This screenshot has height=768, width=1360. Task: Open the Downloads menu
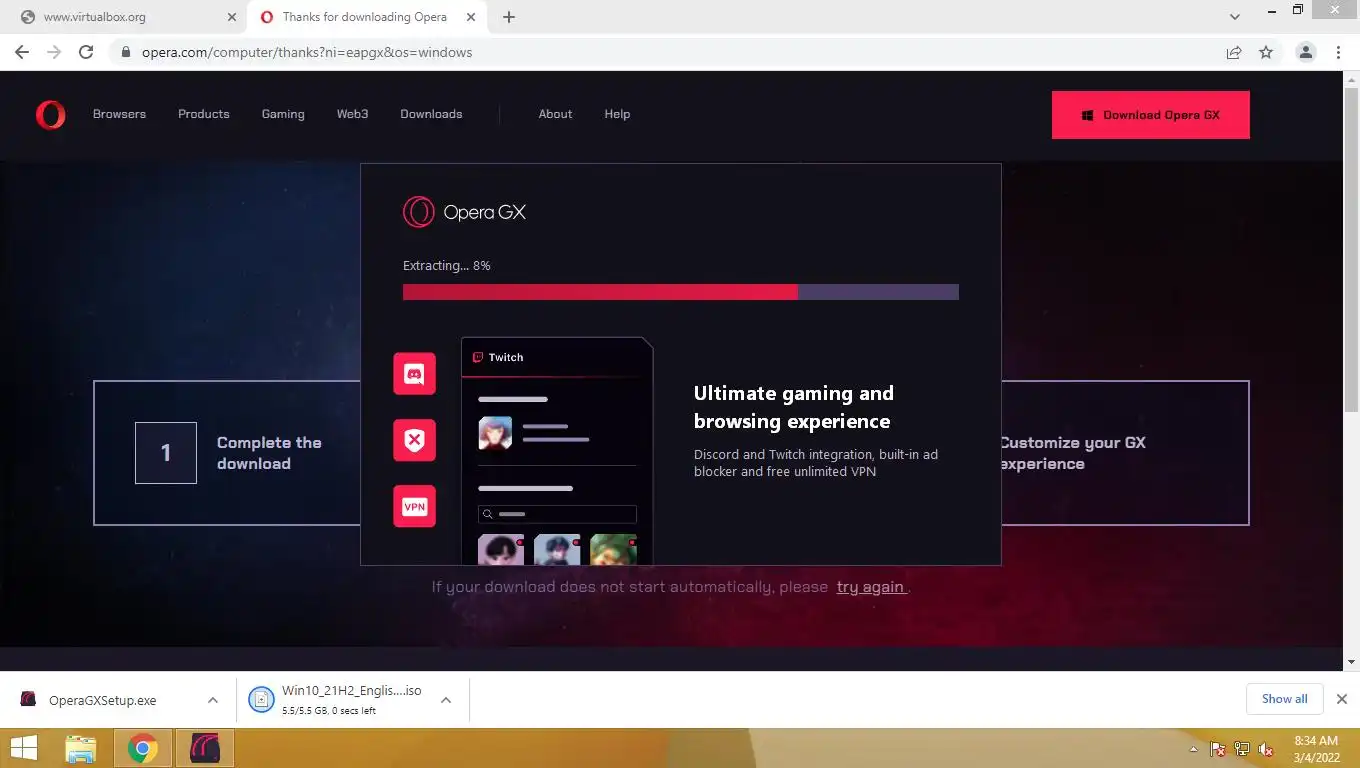(431, 114)
